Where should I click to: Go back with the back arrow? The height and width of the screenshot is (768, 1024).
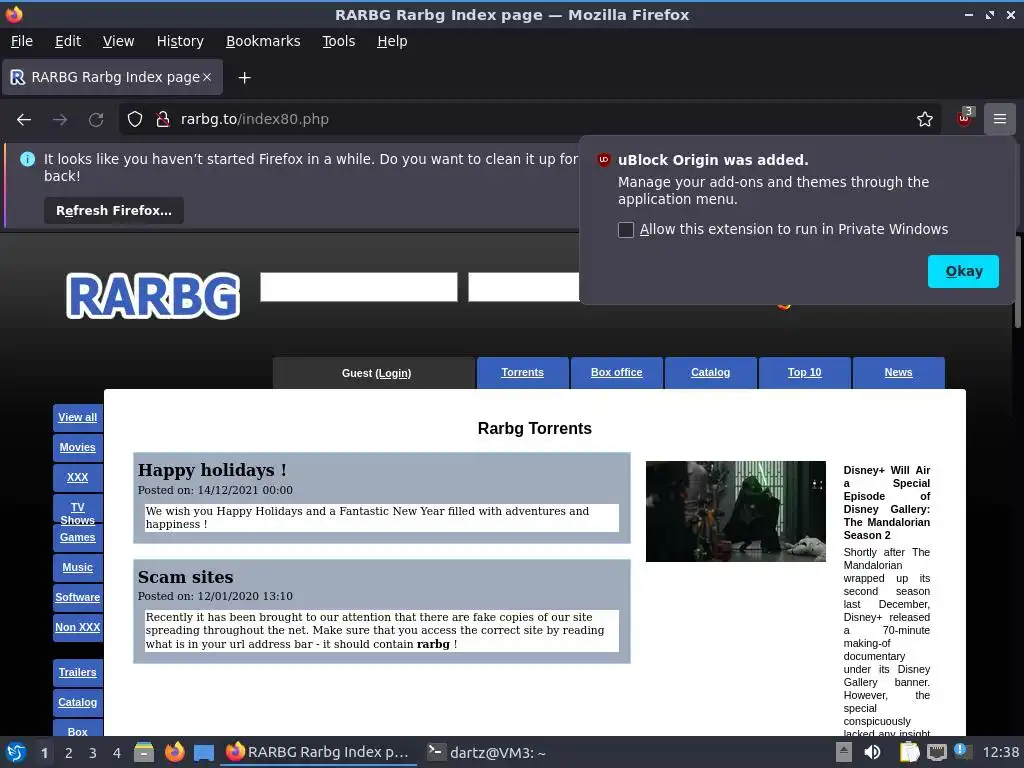(x=24, y=120)
